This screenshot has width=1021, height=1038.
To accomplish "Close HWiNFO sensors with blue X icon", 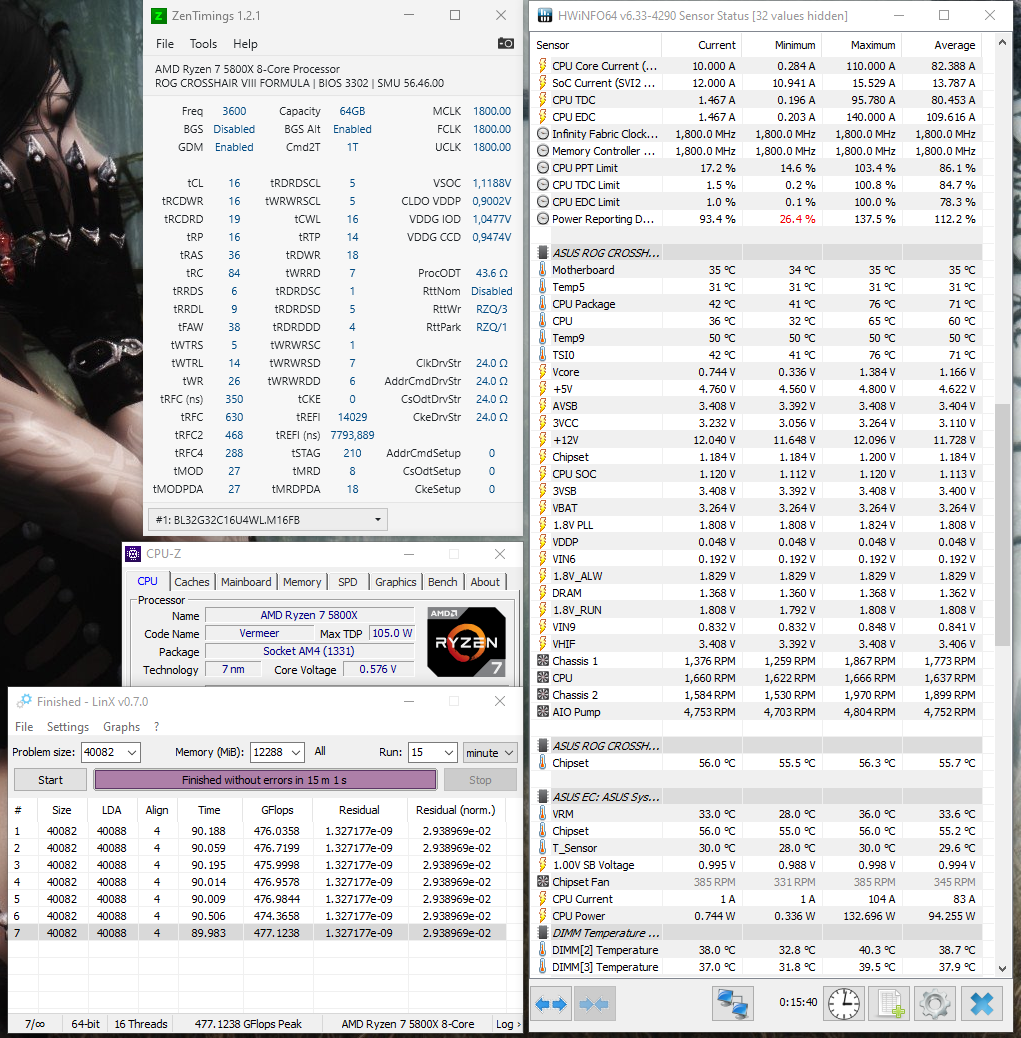I will 981,1004.
